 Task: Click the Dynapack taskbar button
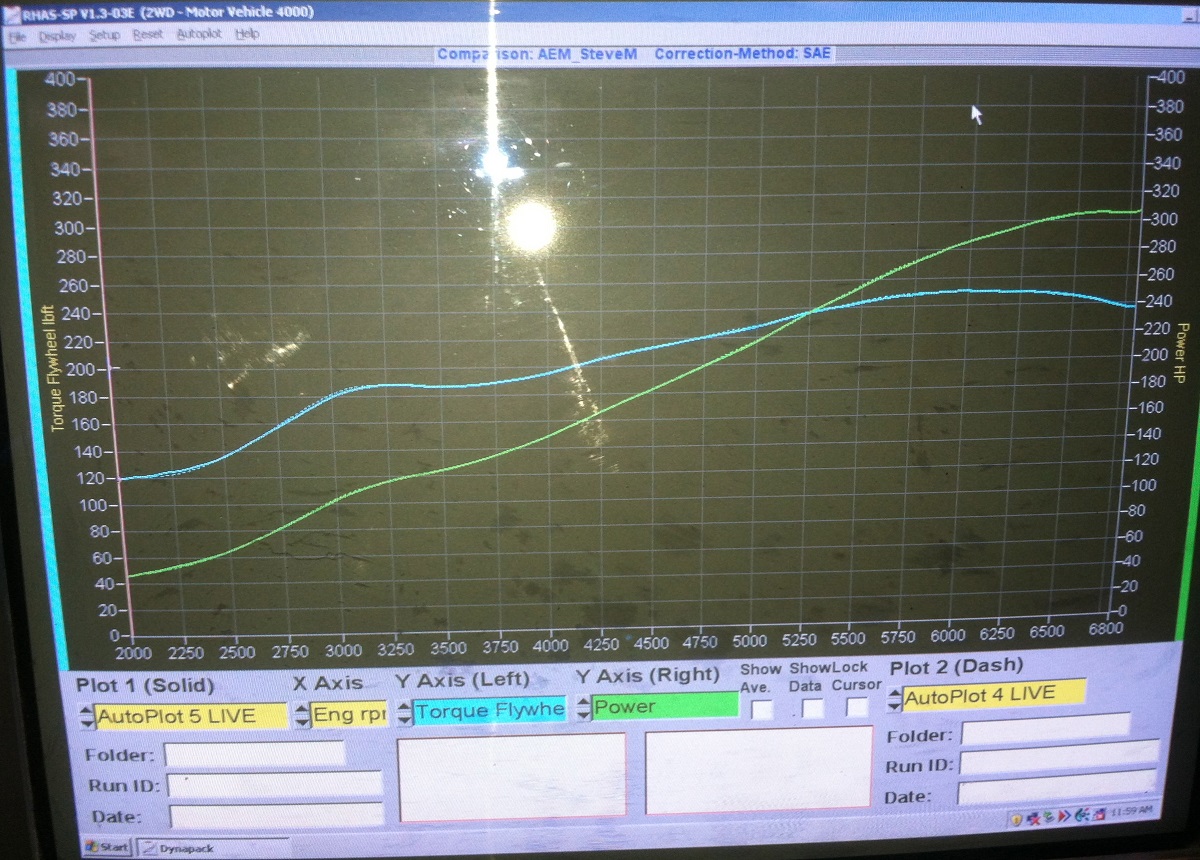pos(212,848)
